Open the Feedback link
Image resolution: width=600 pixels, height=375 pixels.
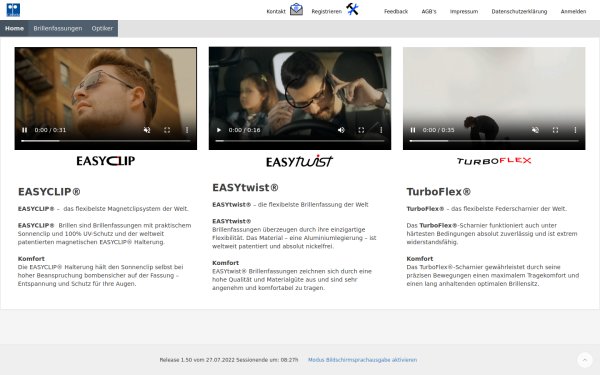click(x=396, y=11)
